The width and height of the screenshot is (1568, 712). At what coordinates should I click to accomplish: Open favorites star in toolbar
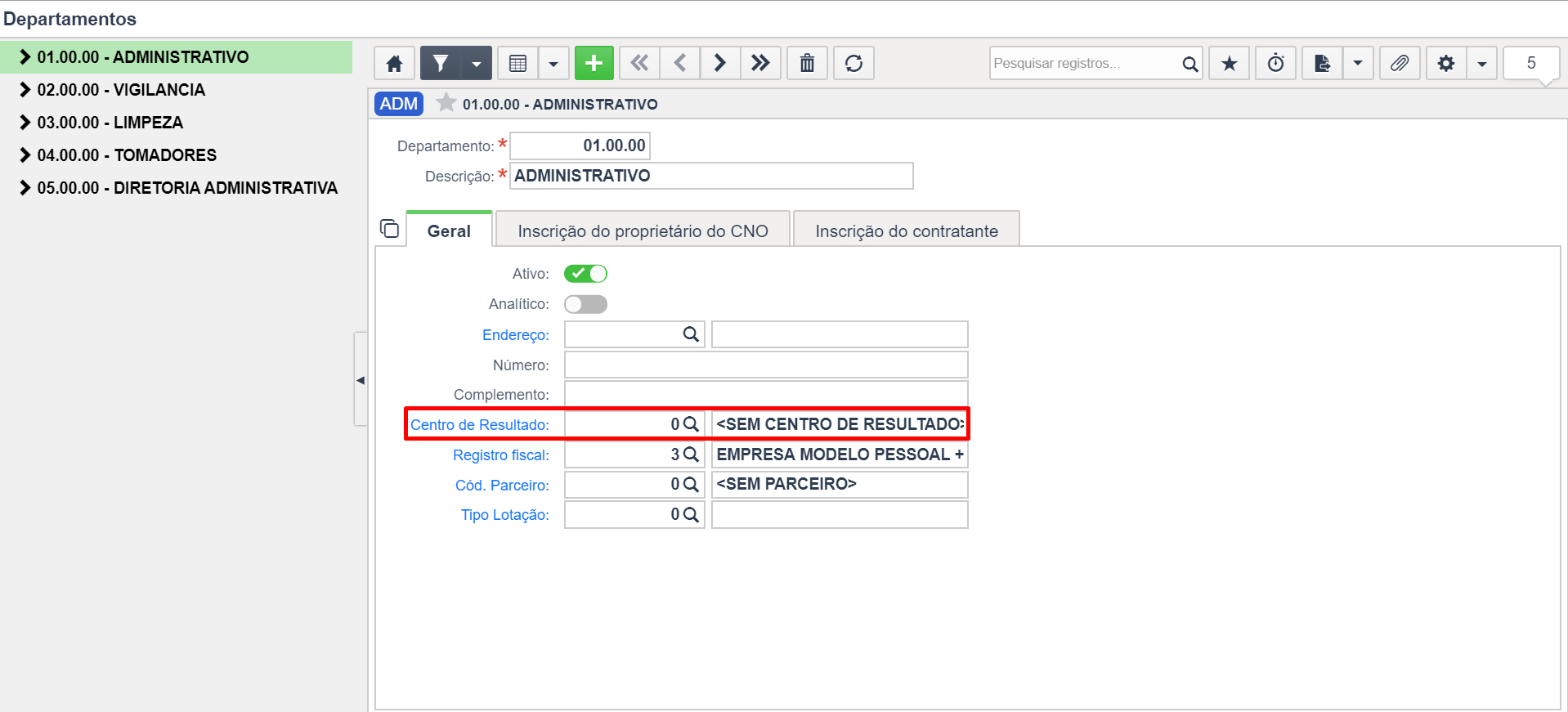pos(1229,63)
